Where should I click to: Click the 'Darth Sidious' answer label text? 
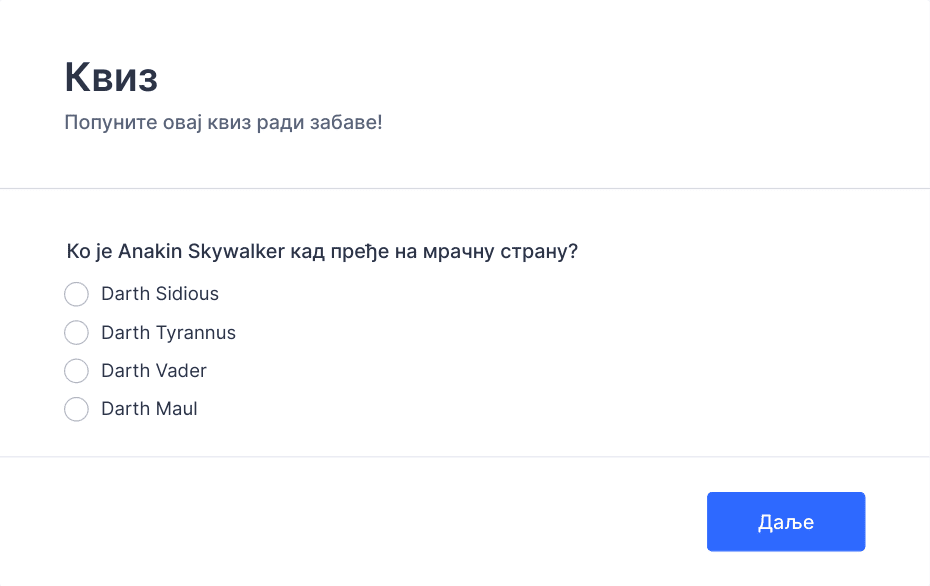[160, 294]
